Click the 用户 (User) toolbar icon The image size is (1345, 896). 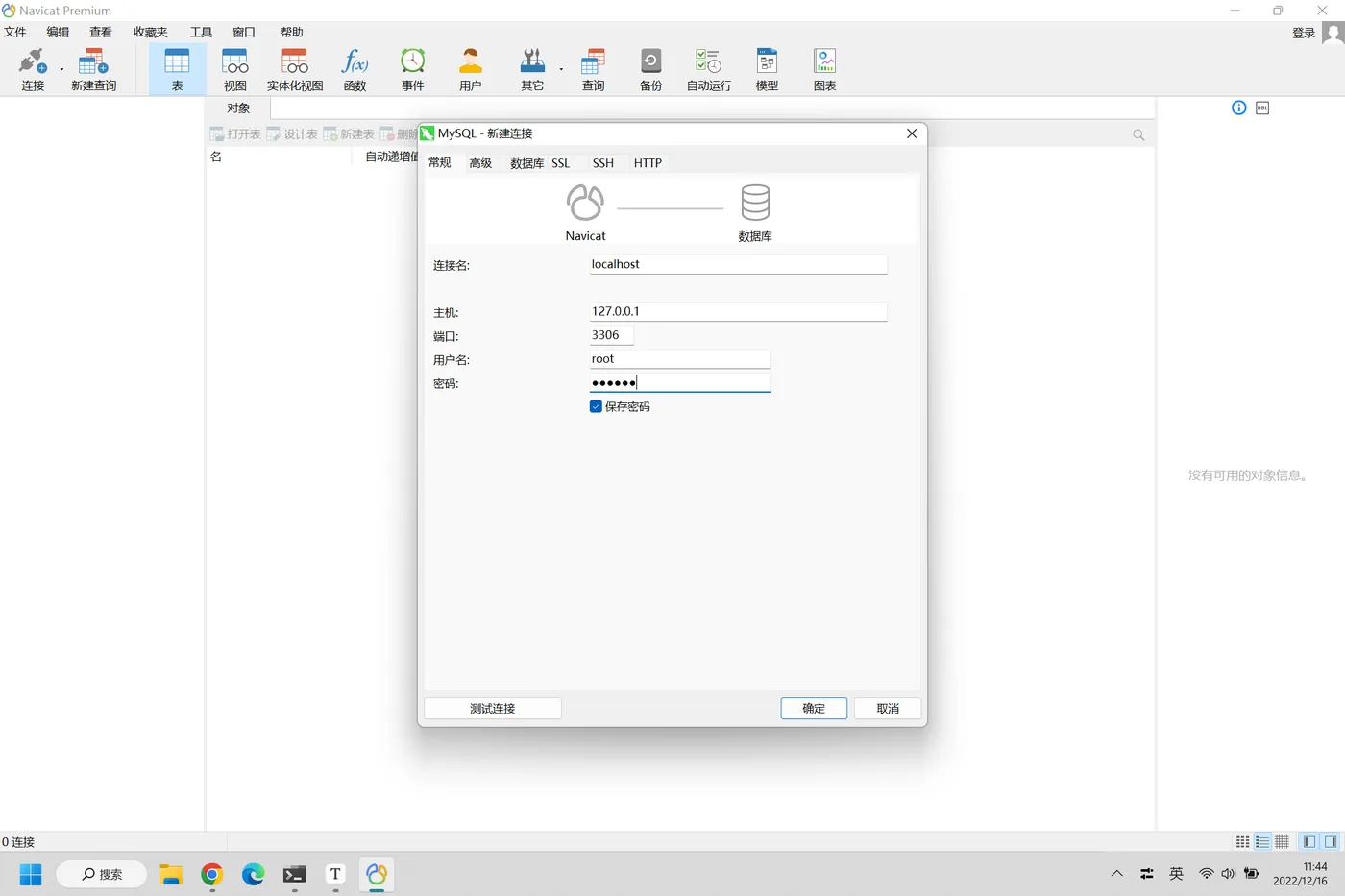(471, 69)
